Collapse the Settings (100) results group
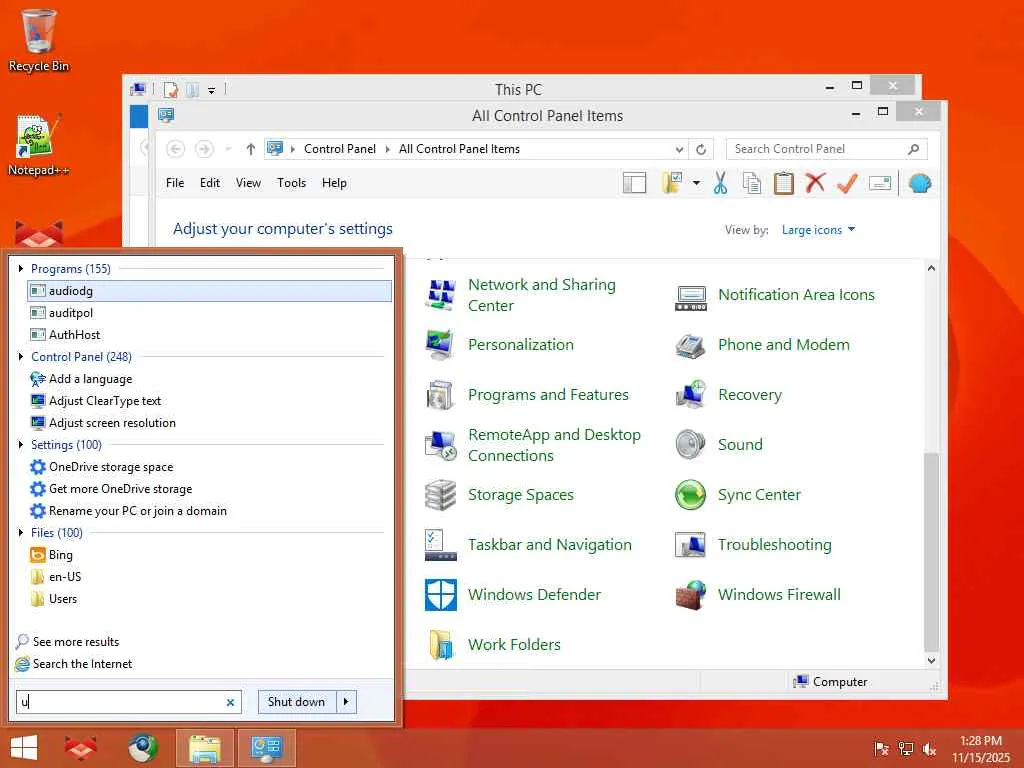This screenshot has width=1024, height=768. coord(21,445)
